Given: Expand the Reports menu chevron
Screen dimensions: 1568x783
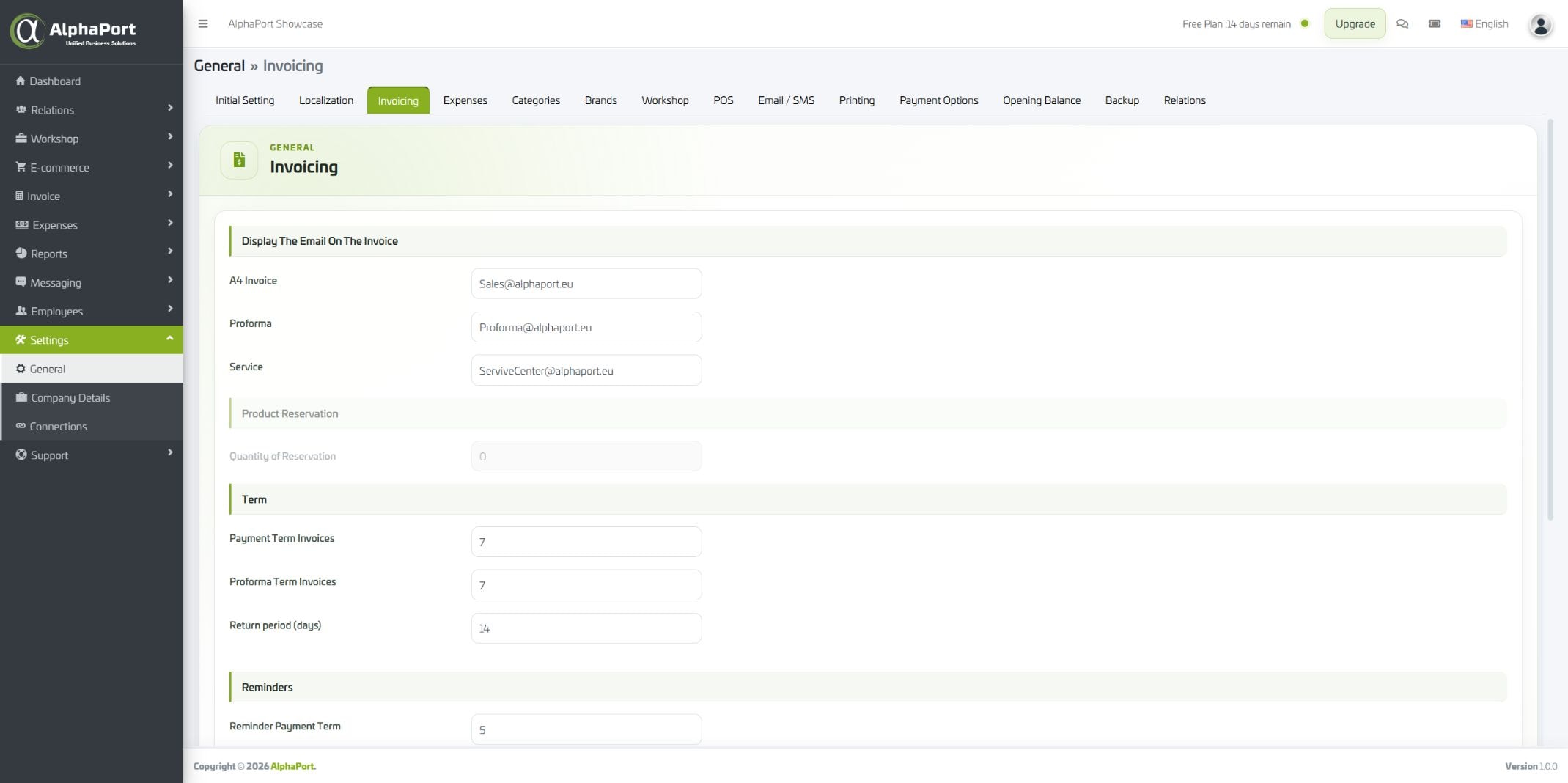Looking at the screenshot, I should coord(170,251).
